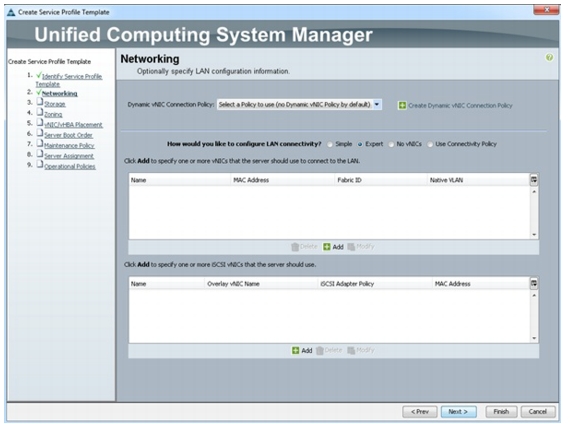This screenshot has width=573, height=424.
Task: Click the Native VLAN column header
Action: pos(478,180)
